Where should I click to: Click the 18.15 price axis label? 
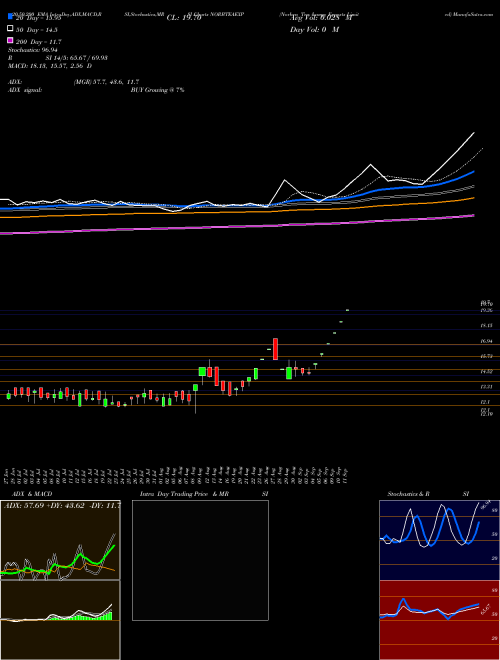[x=487, y=326]
